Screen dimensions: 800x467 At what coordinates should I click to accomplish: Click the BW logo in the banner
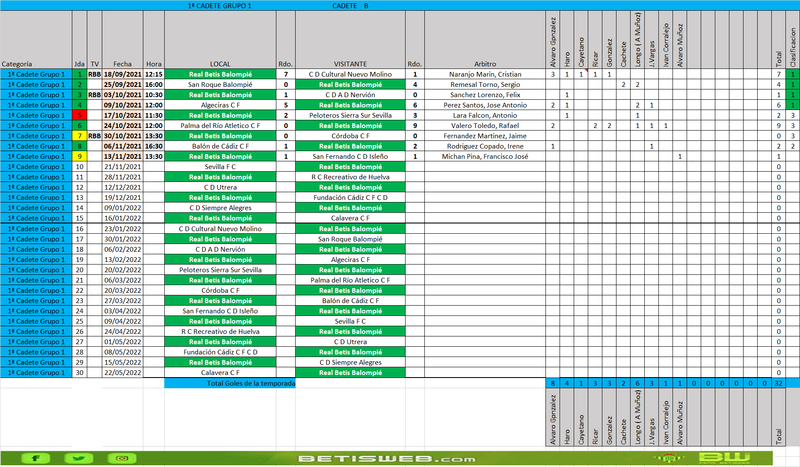point(724,457)
